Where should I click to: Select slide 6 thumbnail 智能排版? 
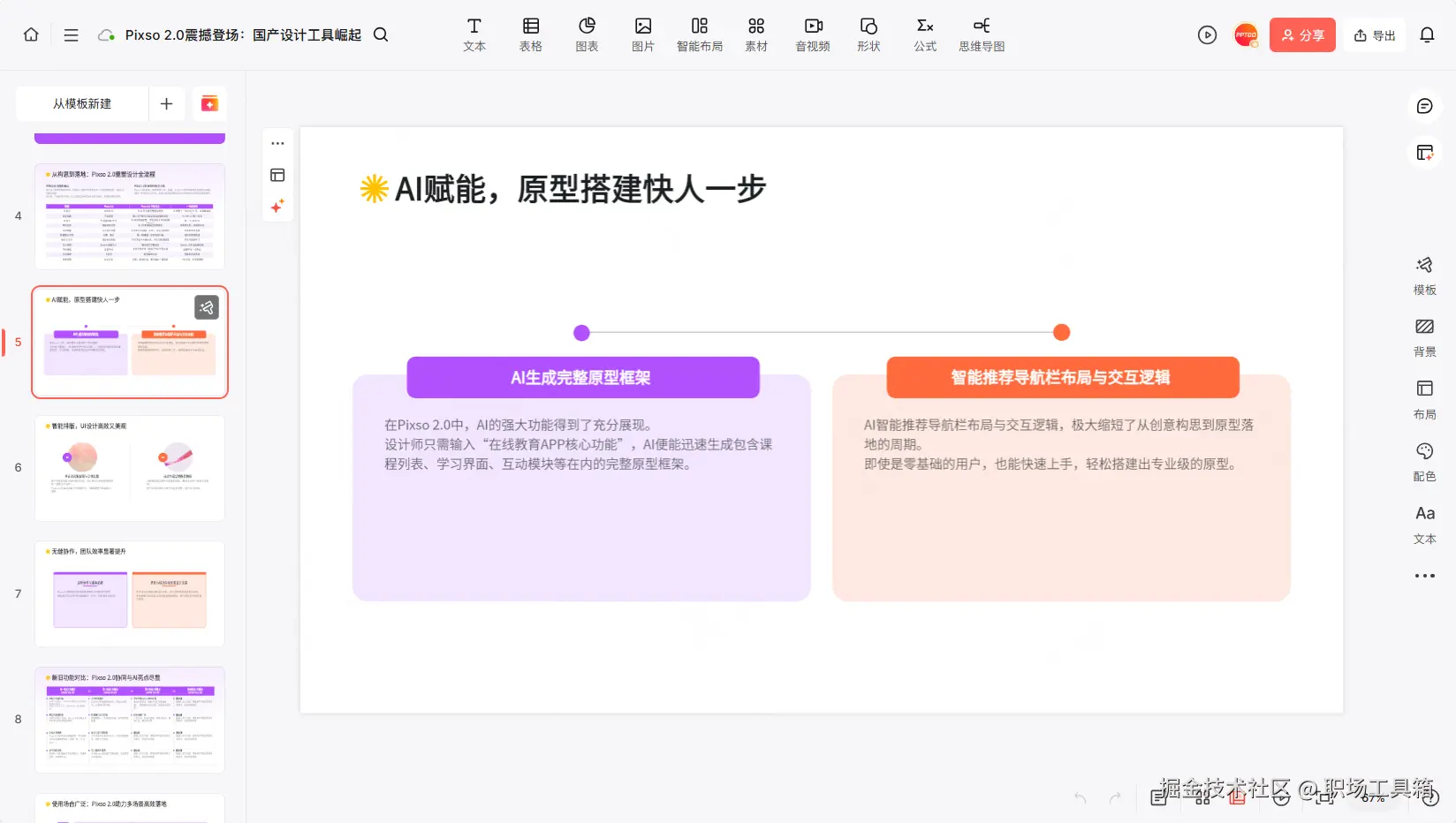point(130,468)
